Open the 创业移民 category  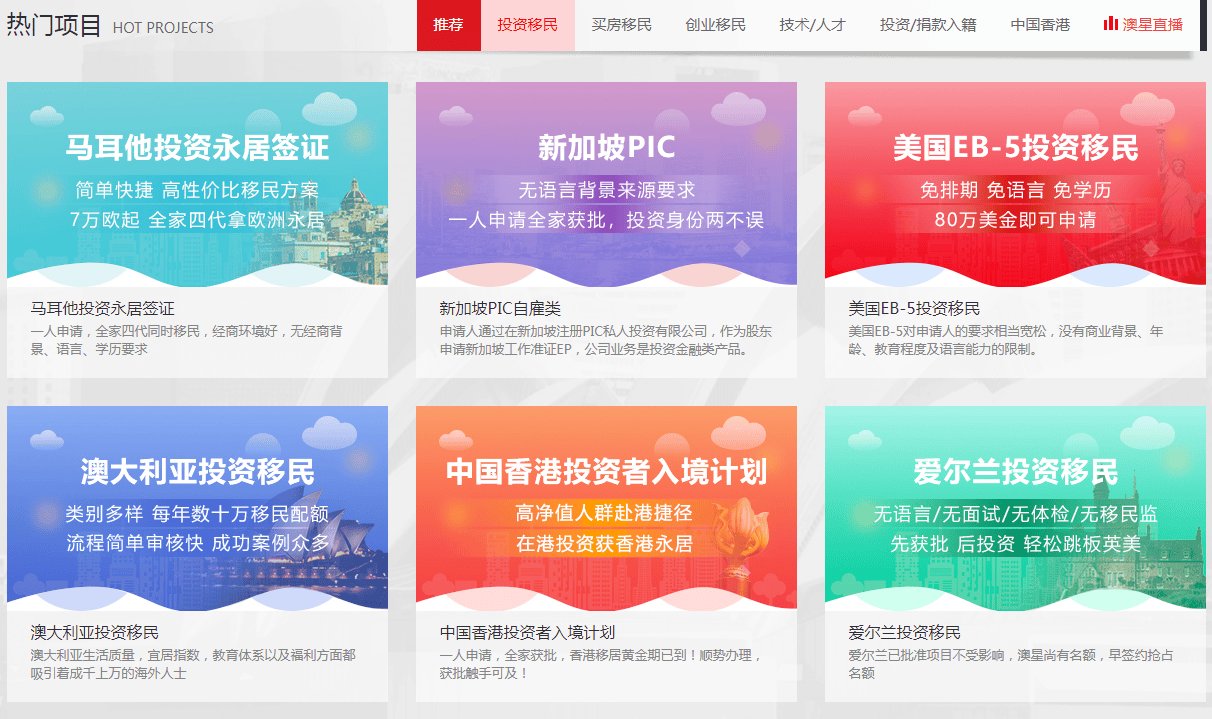click(x=715, y=23)
